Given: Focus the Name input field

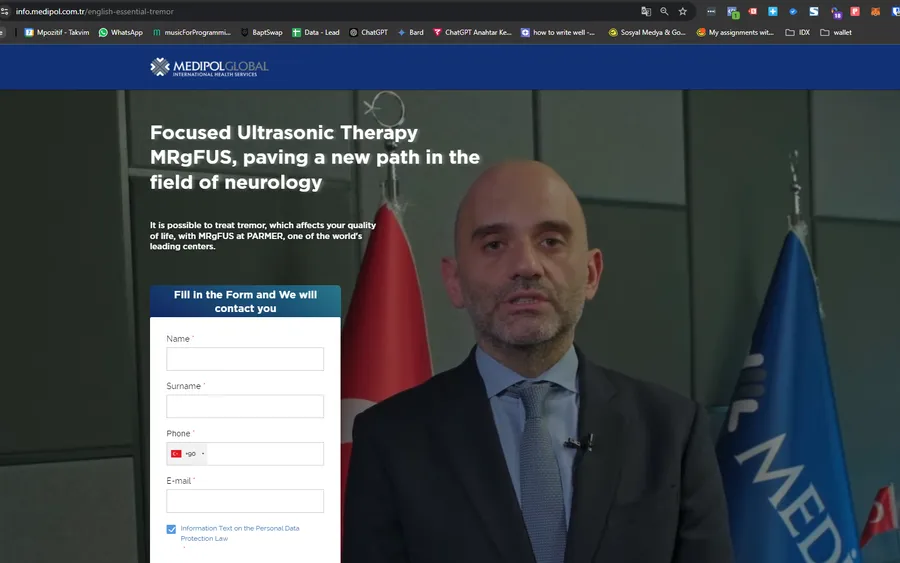Looking at the screenshot, I should 245,359.
